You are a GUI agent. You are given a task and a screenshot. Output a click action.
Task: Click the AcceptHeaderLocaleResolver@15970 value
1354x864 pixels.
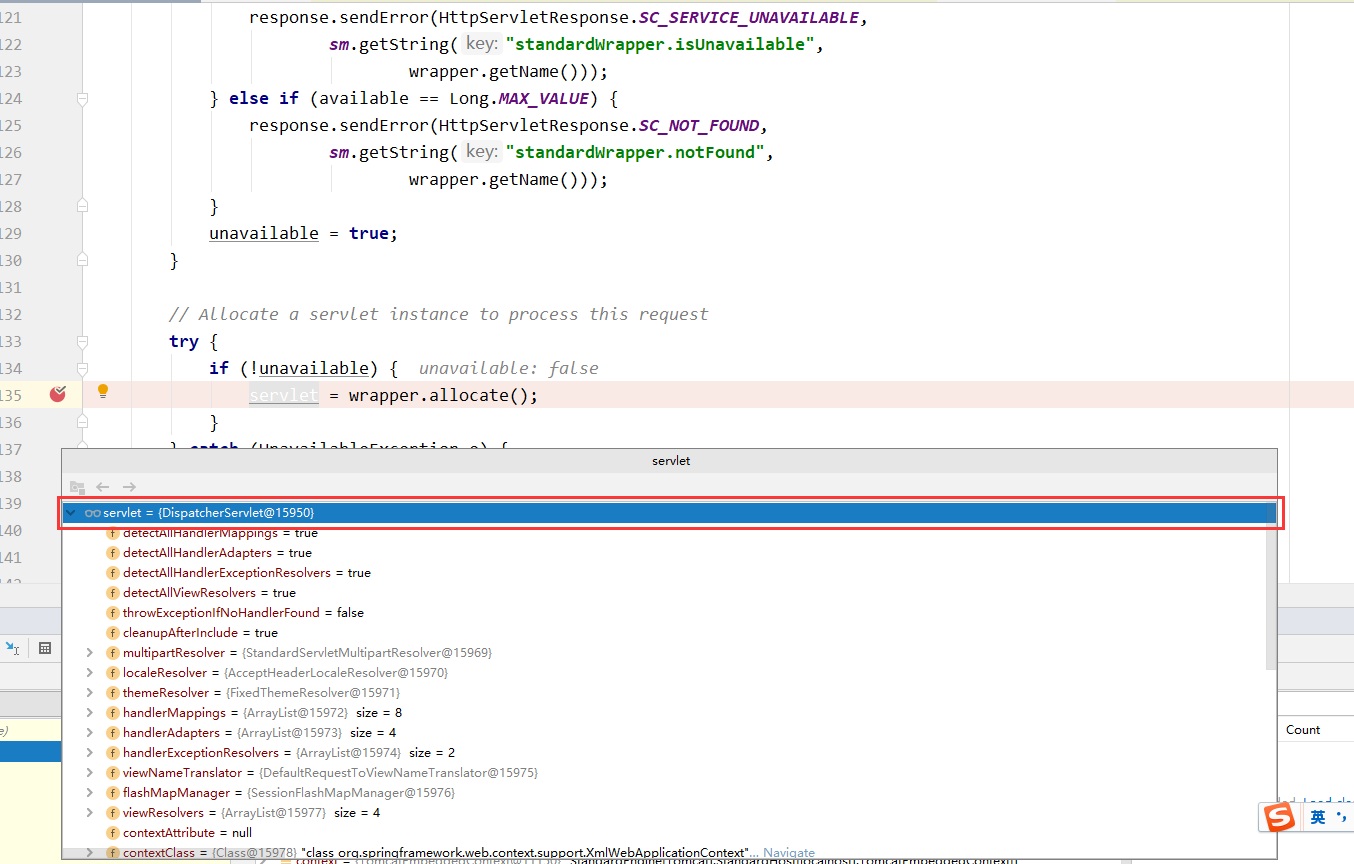pyautogui.click(x=336, y=673)
